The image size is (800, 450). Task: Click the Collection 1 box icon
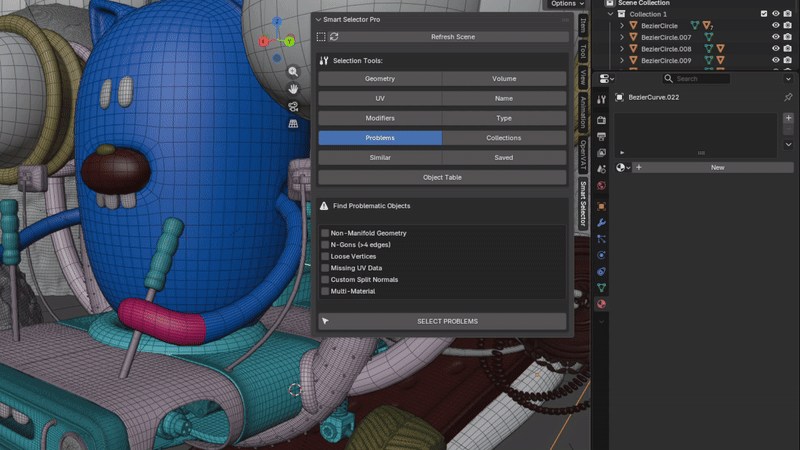tap(621, 14)
